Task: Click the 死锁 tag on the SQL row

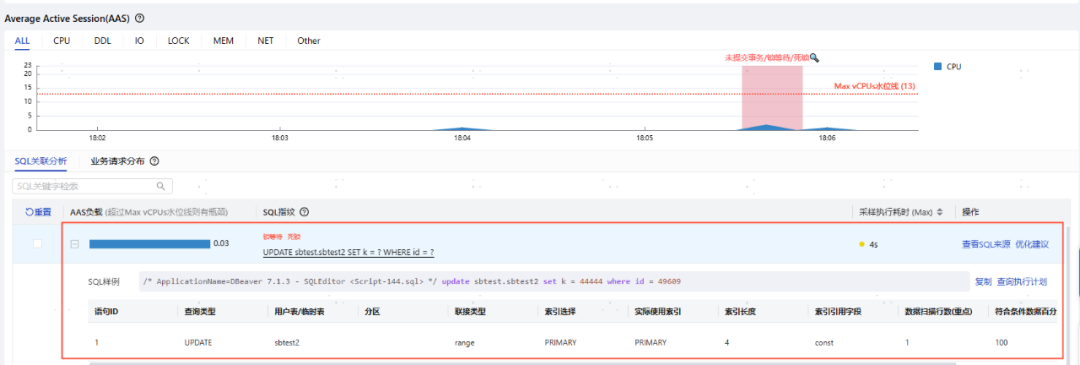Action: (x=293, y=237)
